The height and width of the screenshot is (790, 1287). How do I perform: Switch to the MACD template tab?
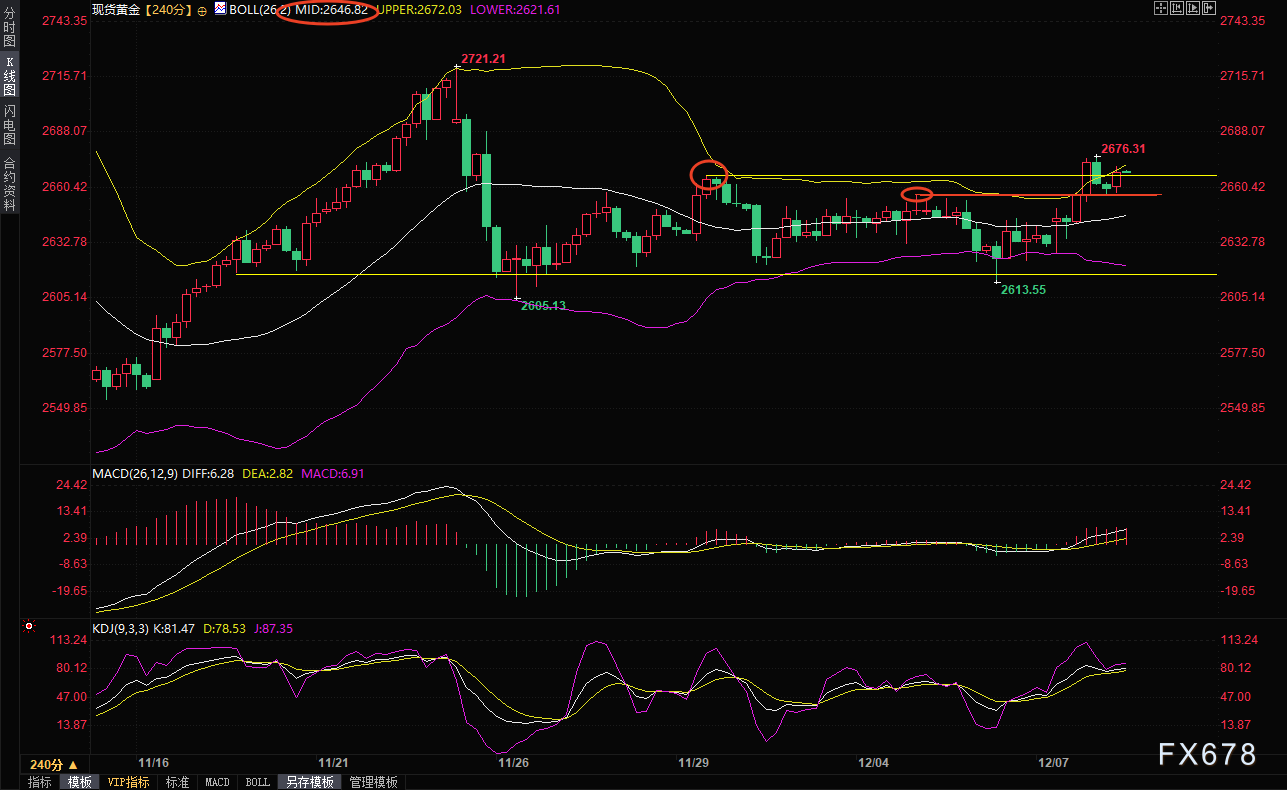tap(217, 782)
